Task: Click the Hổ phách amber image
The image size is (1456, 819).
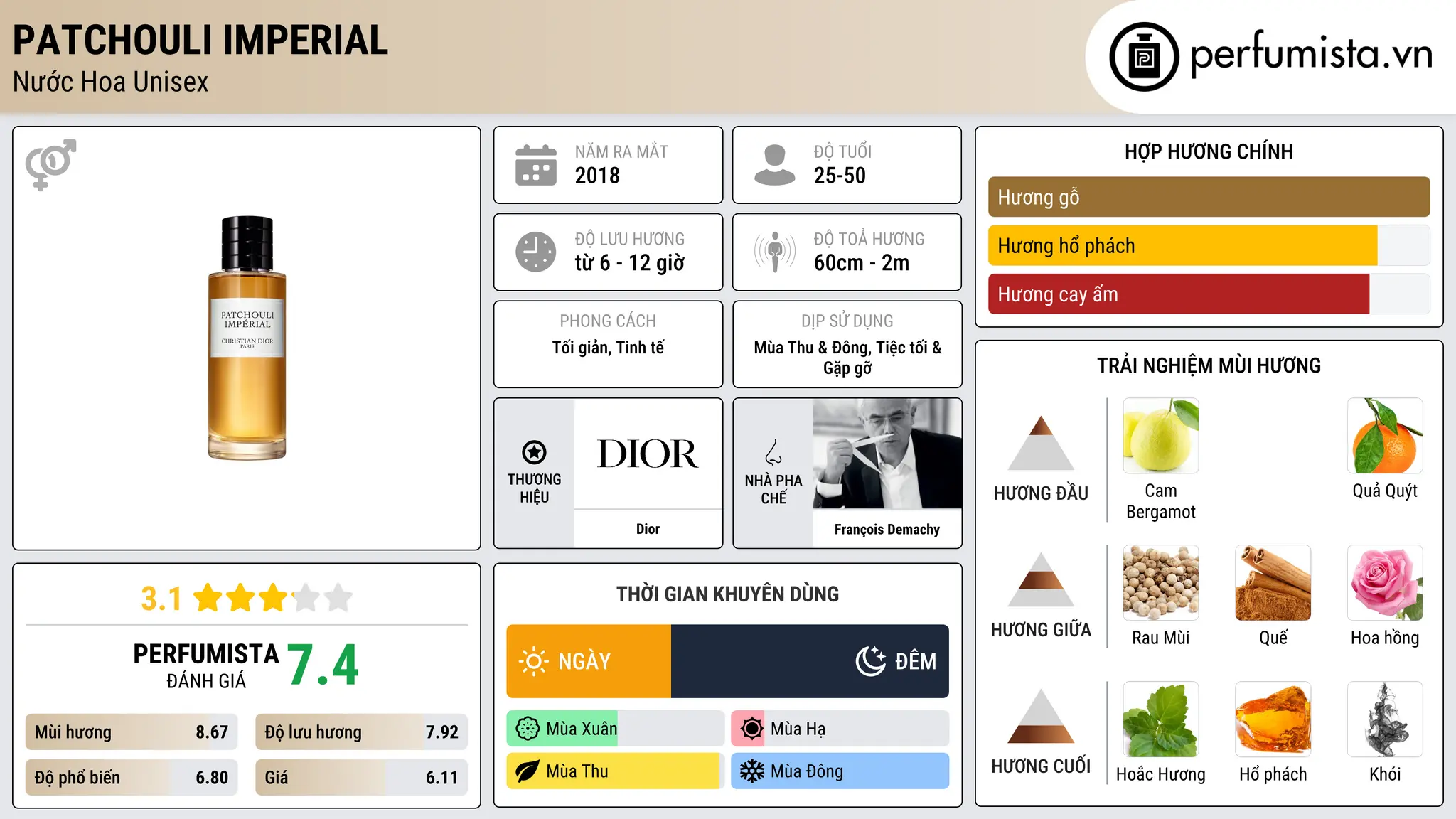Action: click(x=1273, y=719)
